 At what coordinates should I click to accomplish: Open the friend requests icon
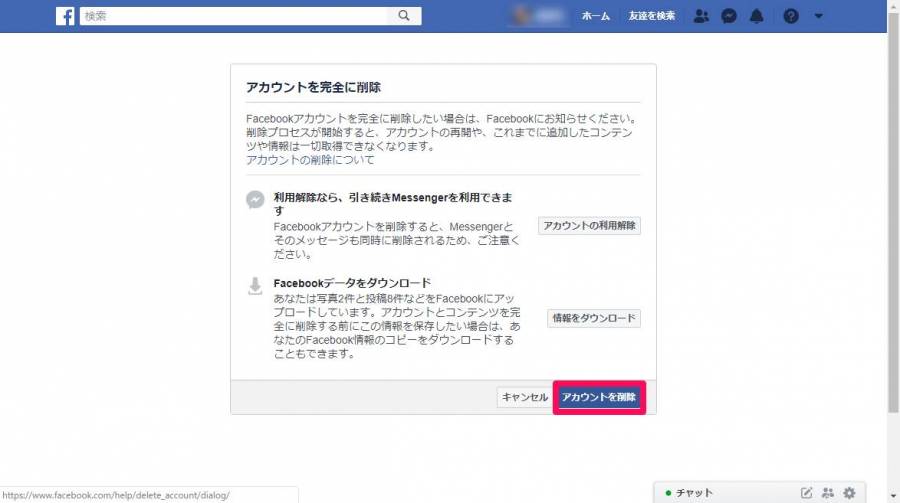[701, 16]
